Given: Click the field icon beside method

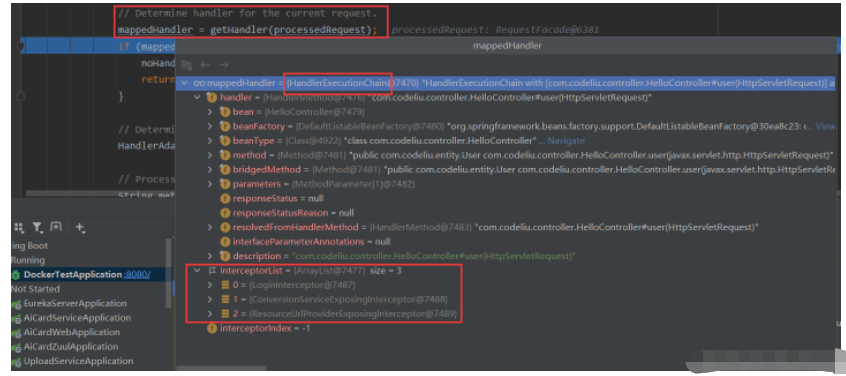Looking at the screenshot, I should tap(225, 155).
